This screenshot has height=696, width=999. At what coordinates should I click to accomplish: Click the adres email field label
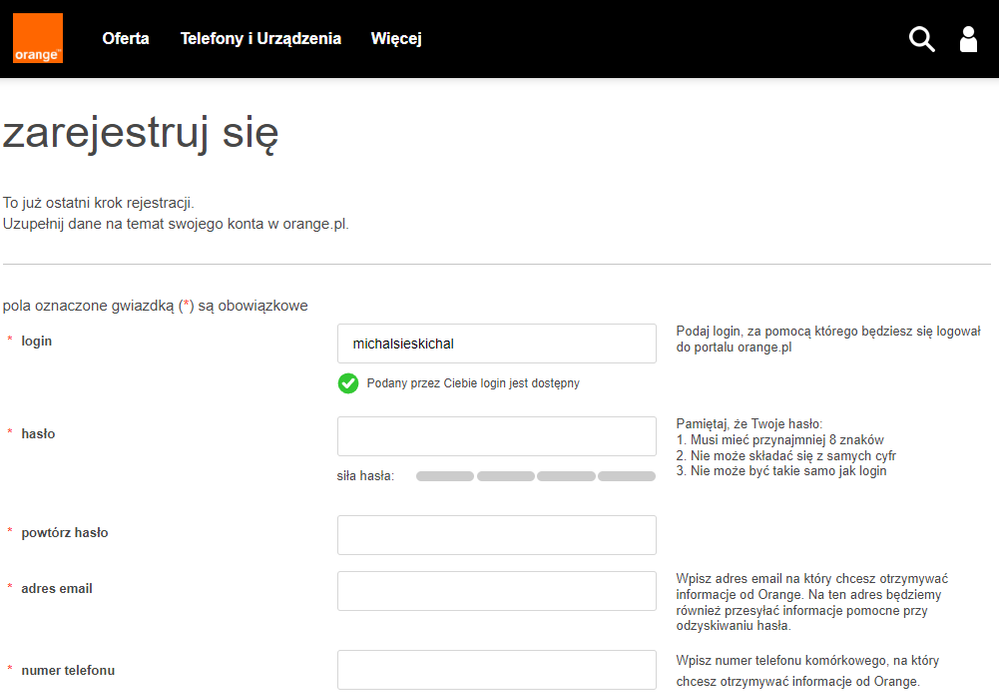56,589
